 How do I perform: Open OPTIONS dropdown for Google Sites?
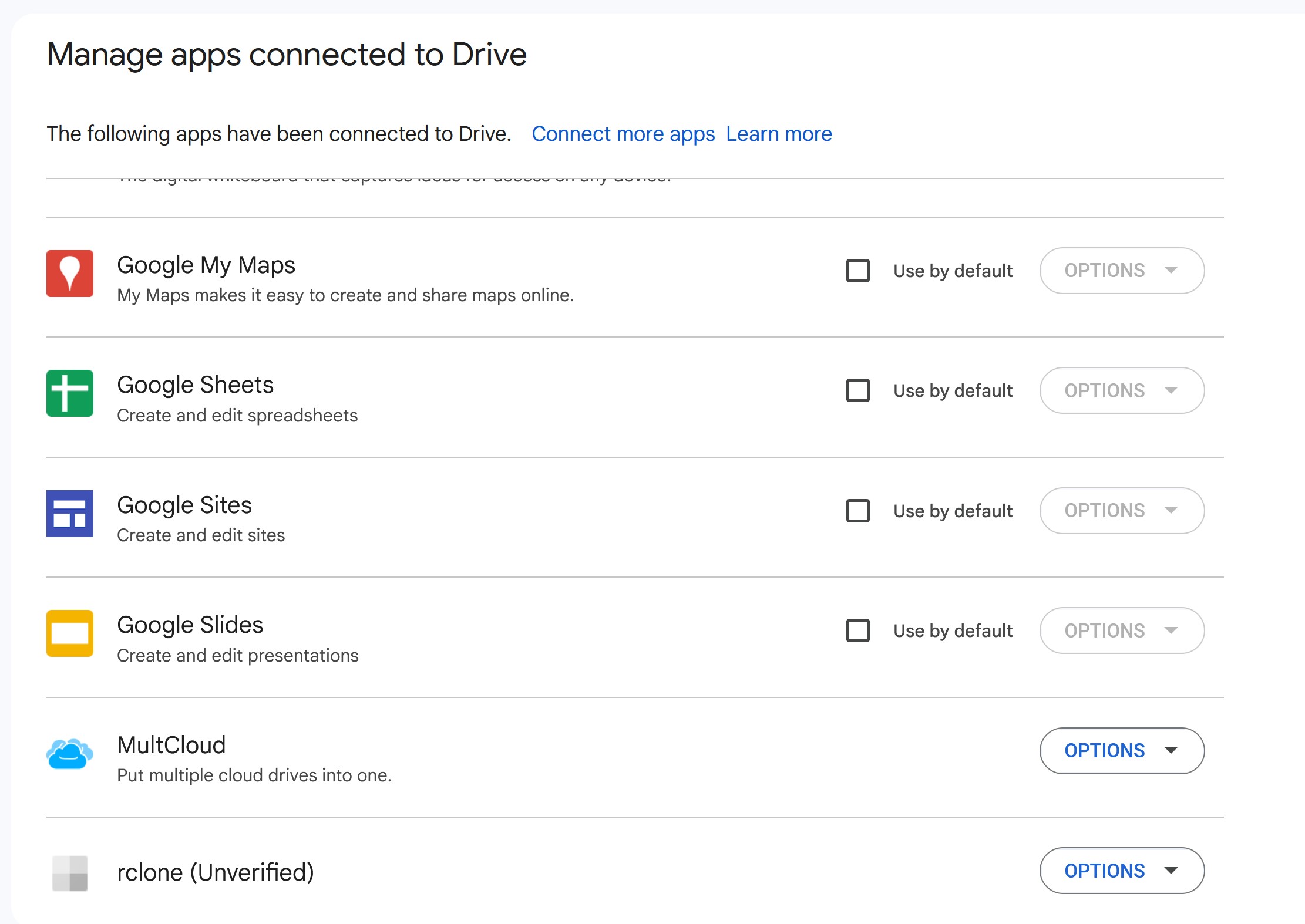(x=1121, y=511)
